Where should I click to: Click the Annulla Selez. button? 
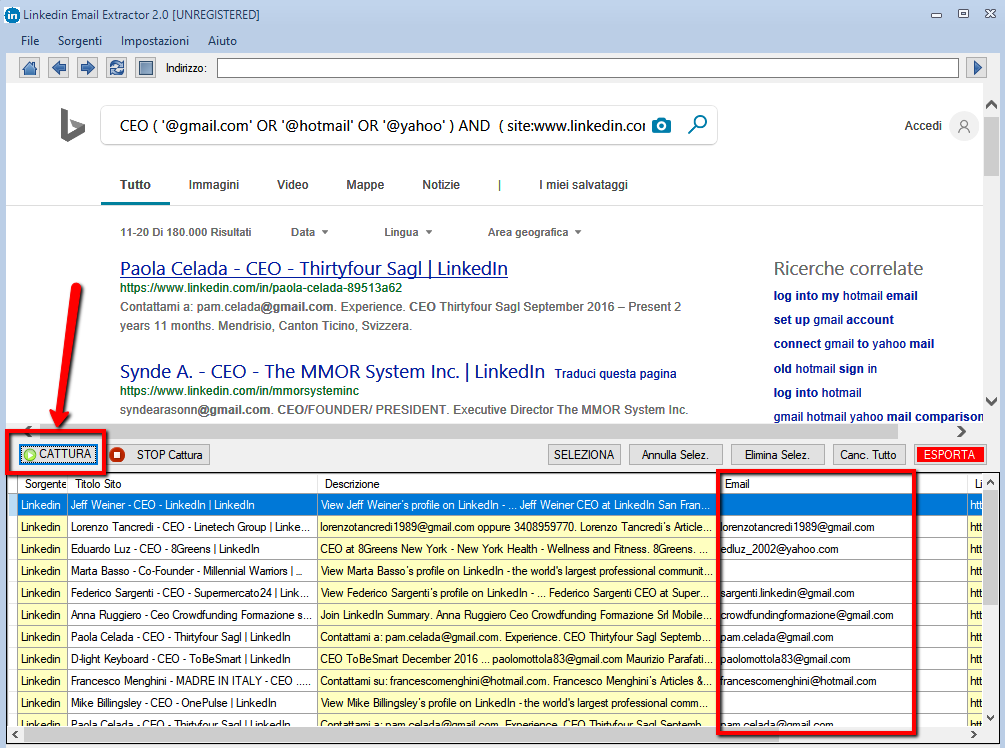(x=676, y=455)
